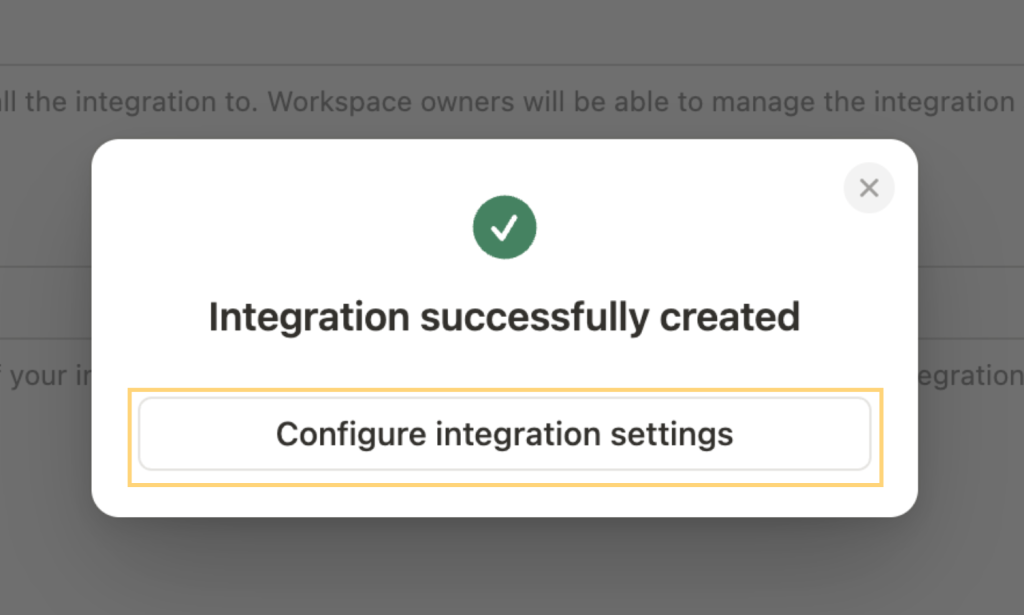
Task: Click the 'Integration successfully created' heading
Action: click(x=504, y=318)
